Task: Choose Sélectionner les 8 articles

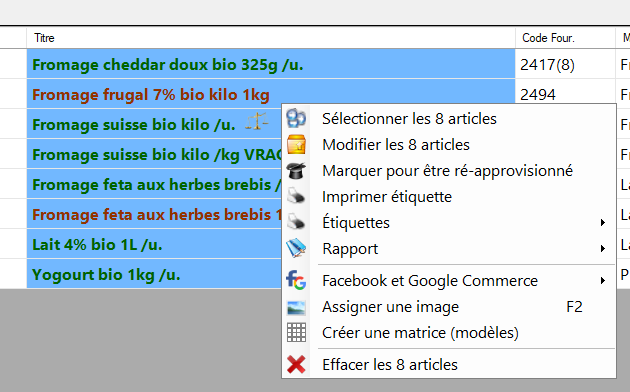Action: pyautogui.click(x=449, y=118)
